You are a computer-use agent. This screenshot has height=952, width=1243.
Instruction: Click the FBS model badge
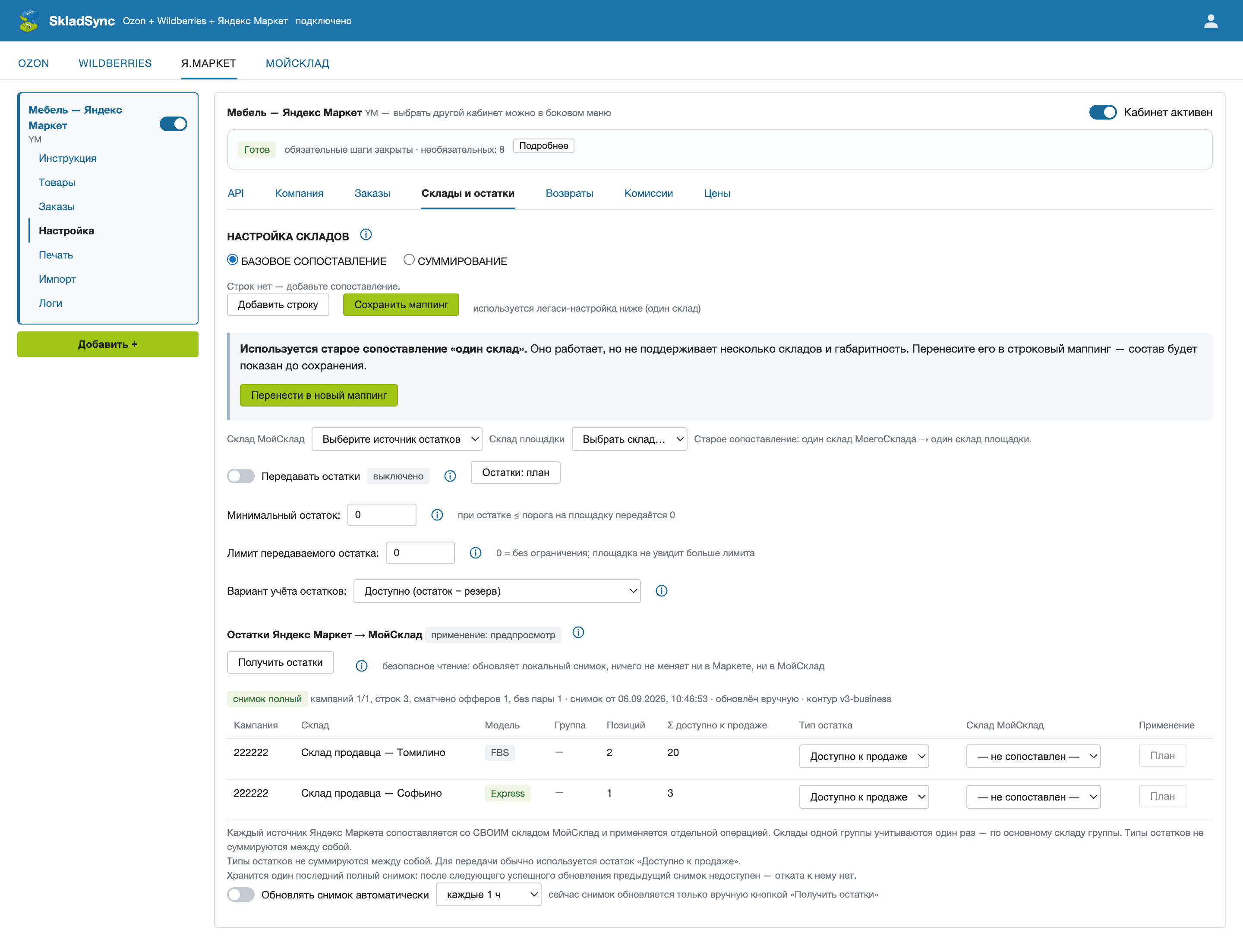point(500,753)
